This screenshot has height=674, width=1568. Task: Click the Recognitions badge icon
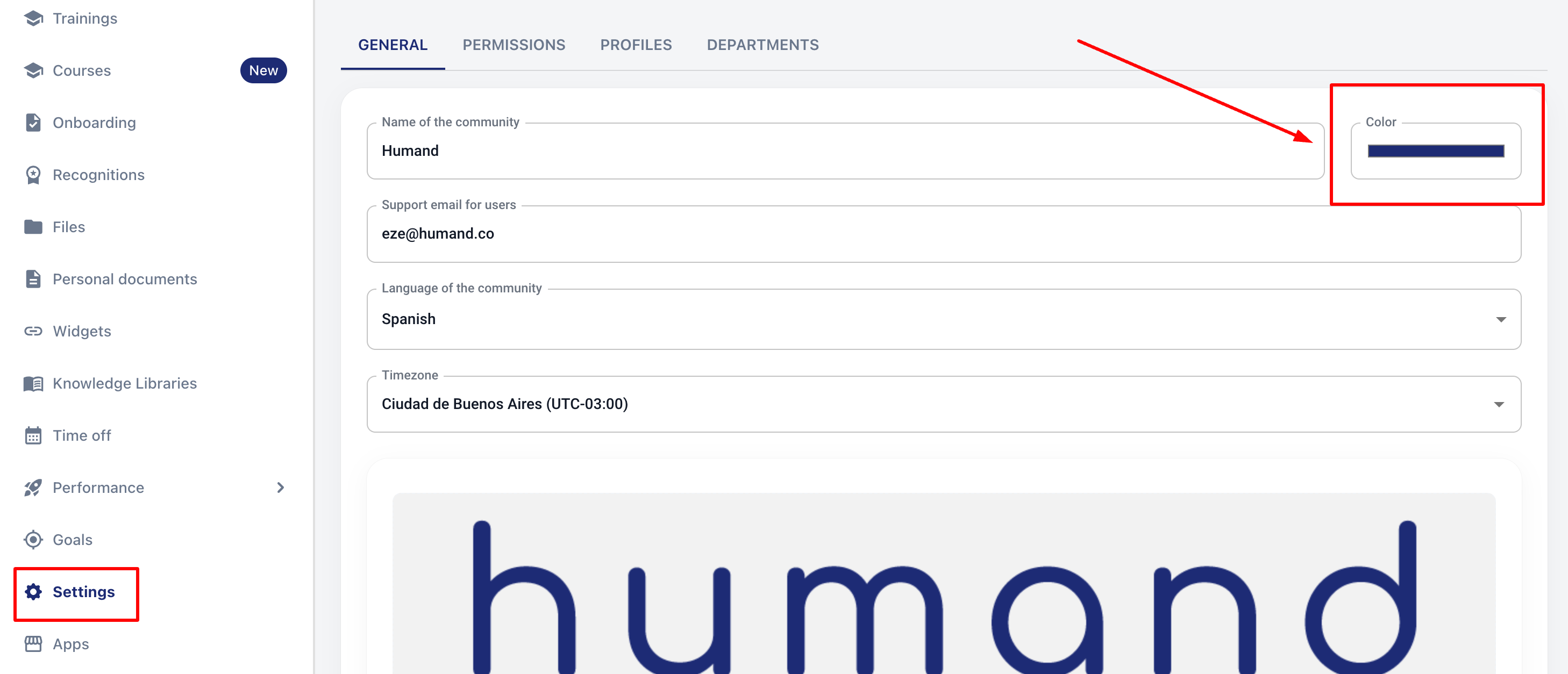tap(33, 175)
